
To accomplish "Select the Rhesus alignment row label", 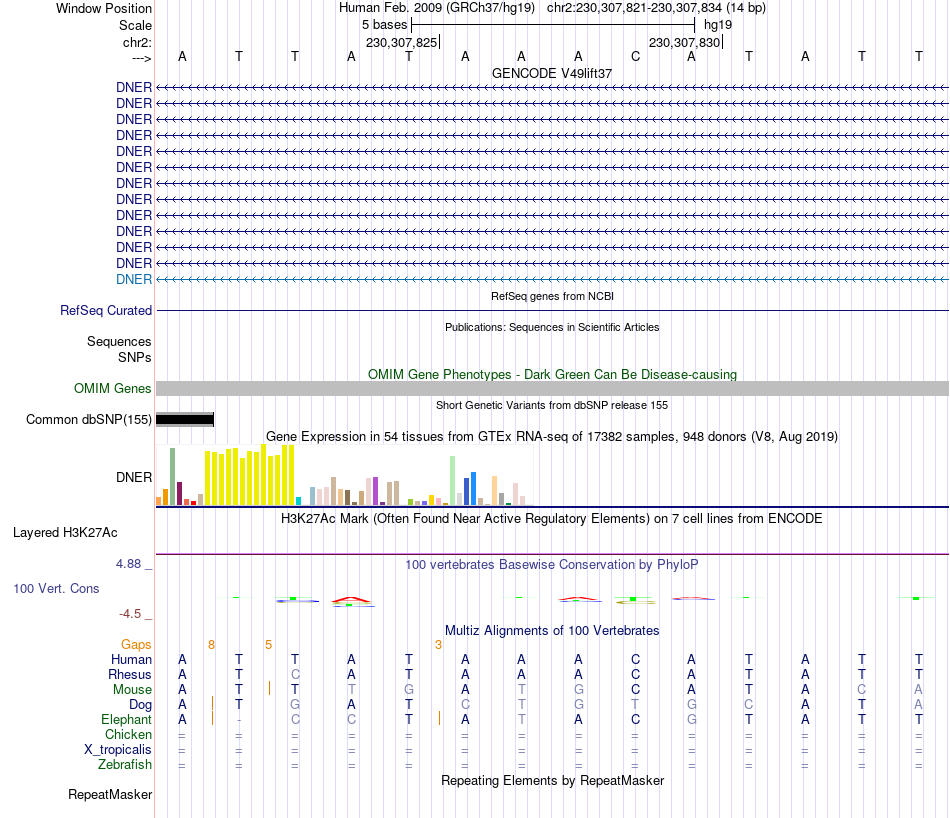I will [x=130, y=674].
